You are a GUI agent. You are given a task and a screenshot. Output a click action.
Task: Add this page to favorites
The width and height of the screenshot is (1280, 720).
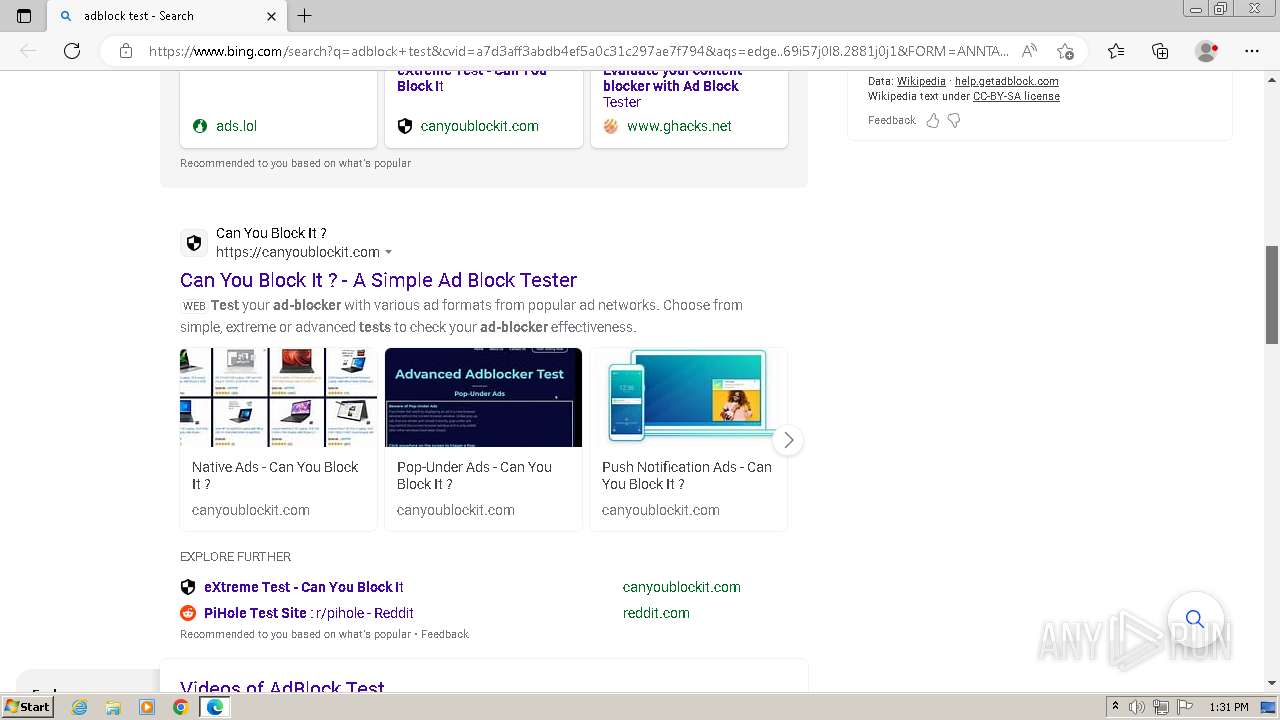coord(1066,51)
